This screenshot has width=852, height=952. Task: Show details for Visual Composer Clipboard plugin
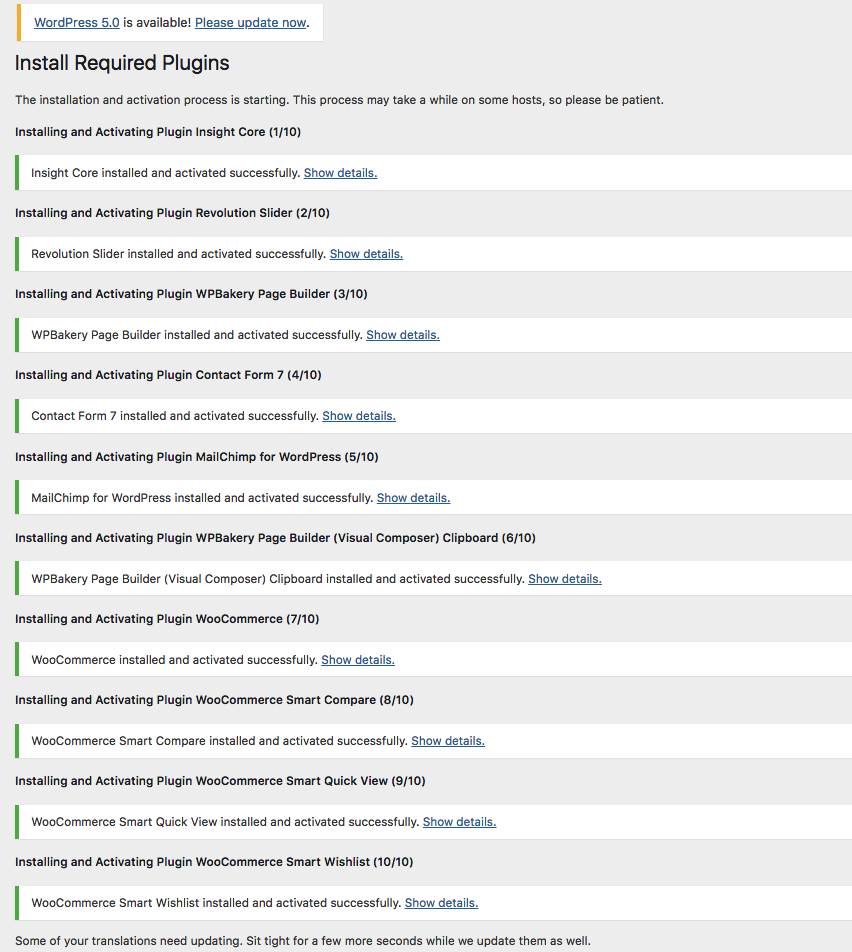pyautogui.click(x=565, y=579)
